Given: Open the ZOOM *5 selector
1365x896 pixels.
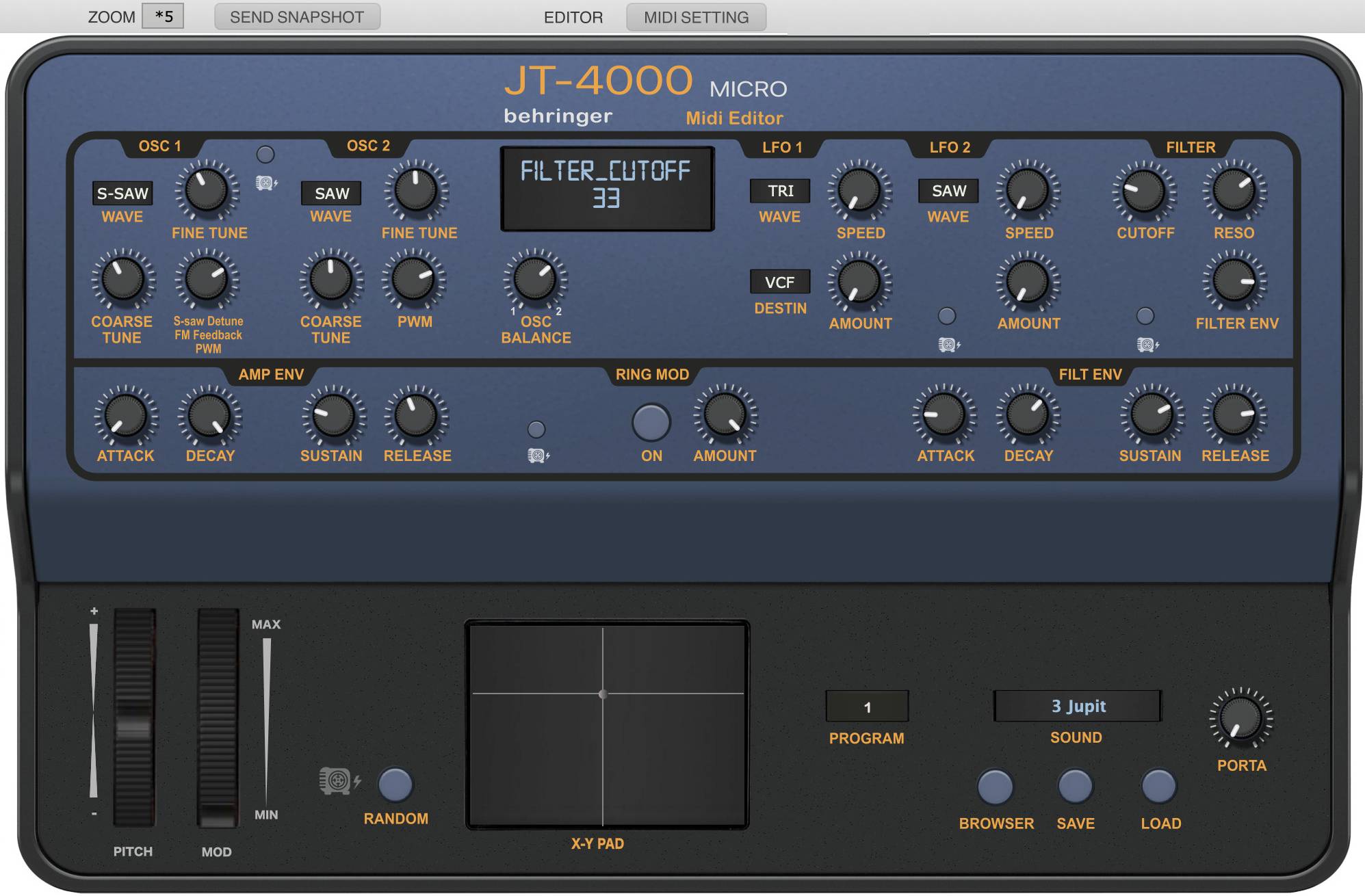Looking at the screenshot, I should (x=163, y=16).
